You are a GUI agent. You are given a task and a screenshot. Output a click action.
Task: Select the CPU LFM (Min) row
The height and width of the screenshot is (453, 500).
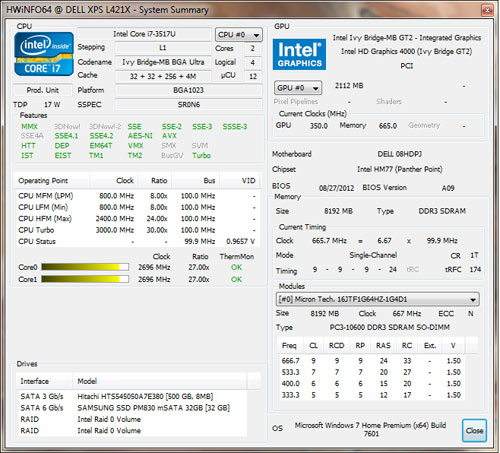137,207
